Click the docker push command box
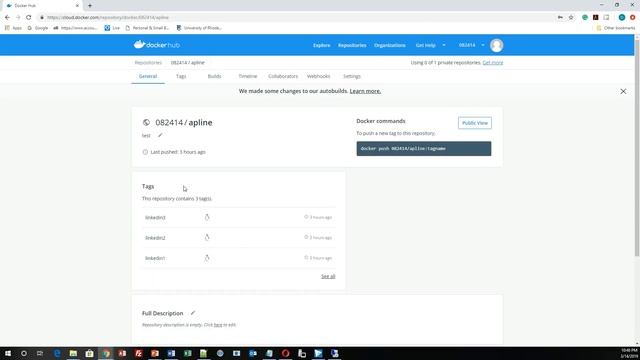 [x=424, y=149]
